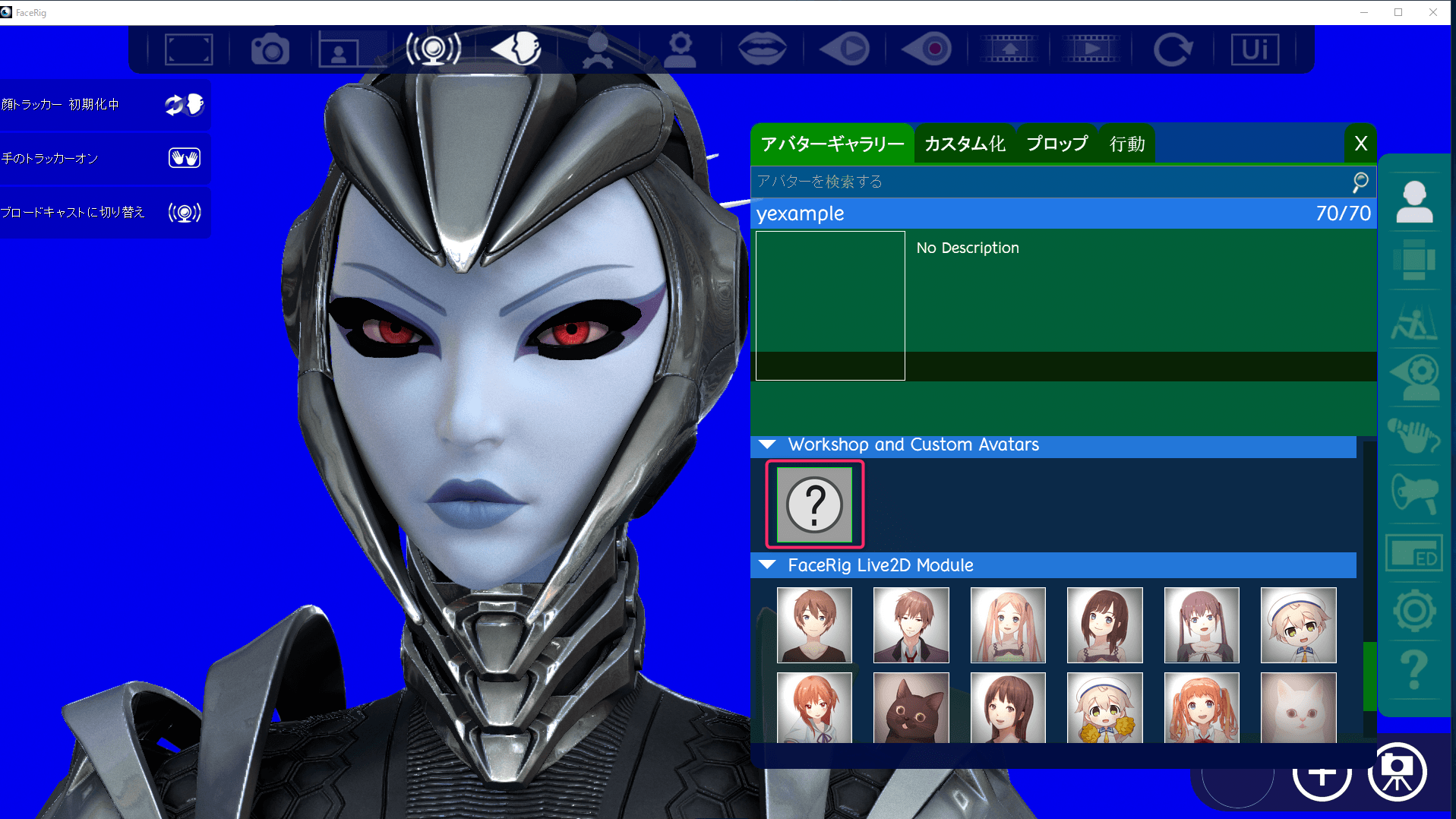Open the プロップ tab

tap(1056, 144)
